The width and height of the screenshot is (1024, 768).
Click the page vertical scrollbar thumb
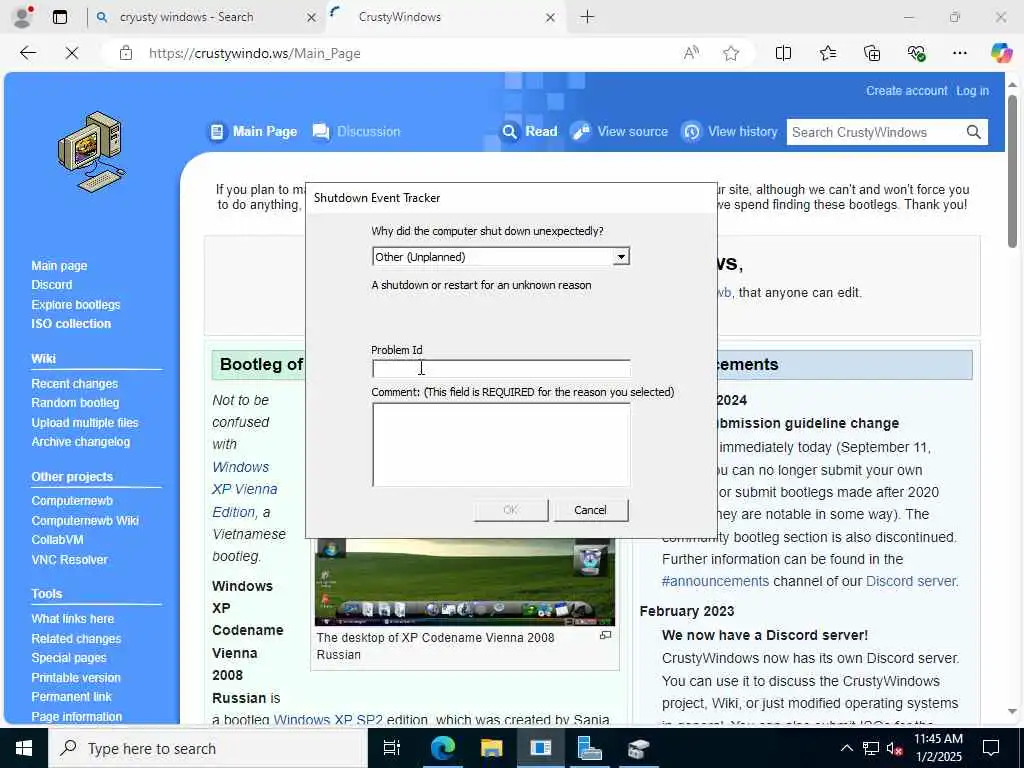point(1012,171)
